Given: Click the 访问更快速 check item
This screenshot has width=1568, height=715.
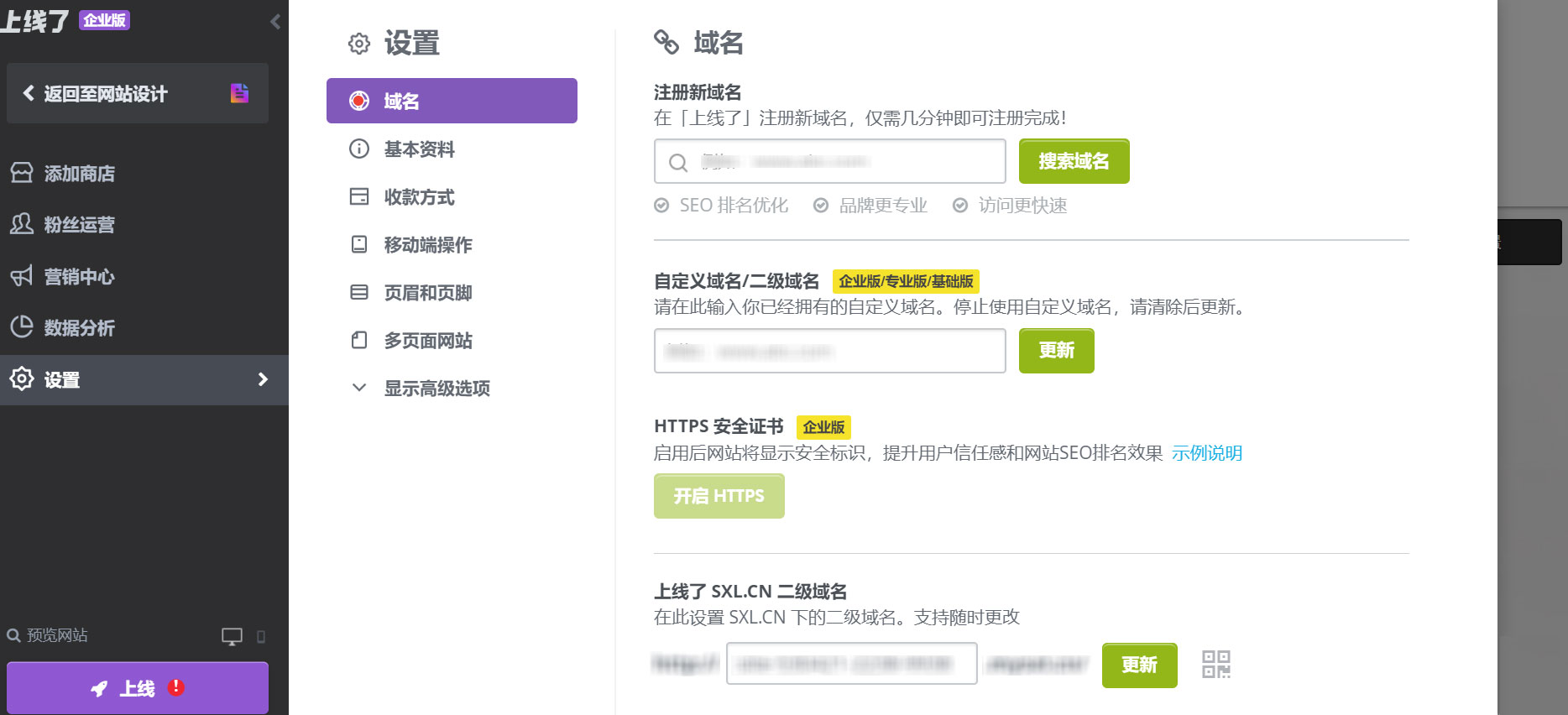Looking at the screenshot, I should (x=1010, y=206).
